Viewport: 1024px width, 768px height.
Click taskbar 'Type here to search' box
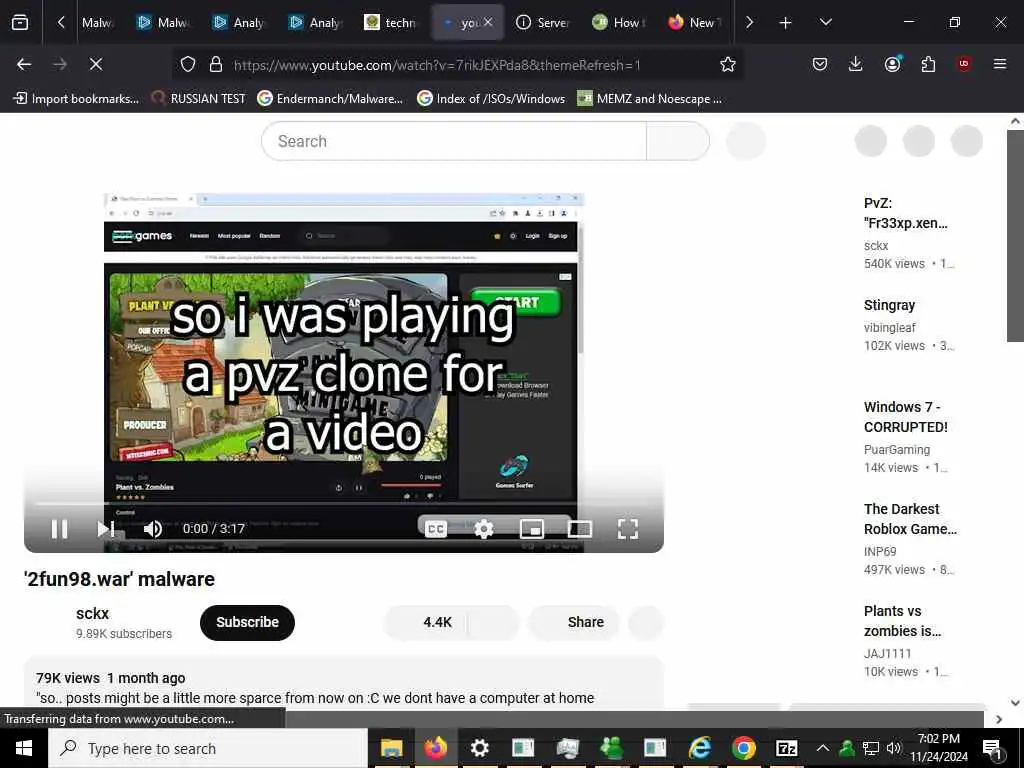coord(208,748)
